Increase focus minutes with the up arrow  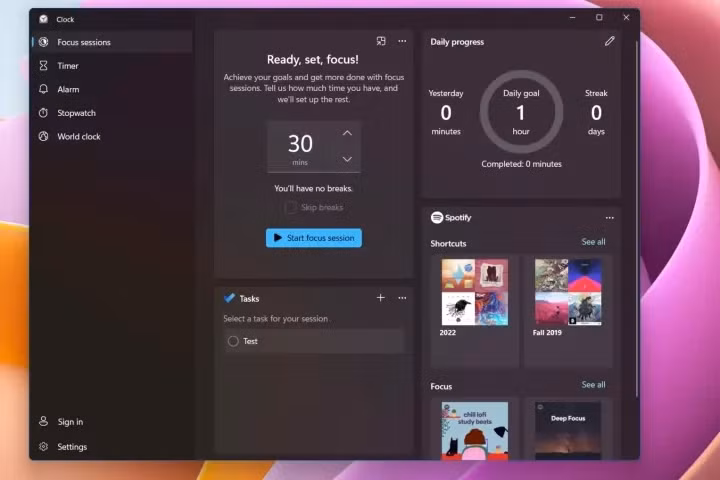(x=347, y=133)
